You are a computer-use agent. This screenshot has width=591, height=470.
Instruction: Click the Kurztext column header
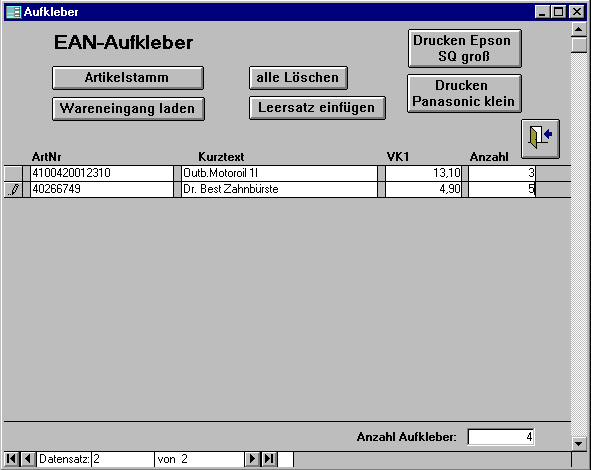click(x=221, y=157)
